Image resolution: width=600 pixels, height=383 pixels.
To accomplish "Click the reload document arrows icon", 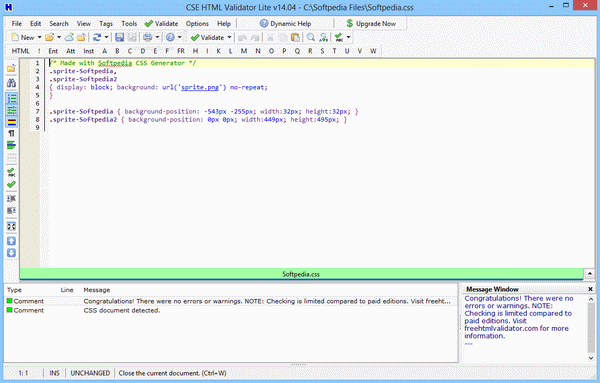I will pos(97,37).
